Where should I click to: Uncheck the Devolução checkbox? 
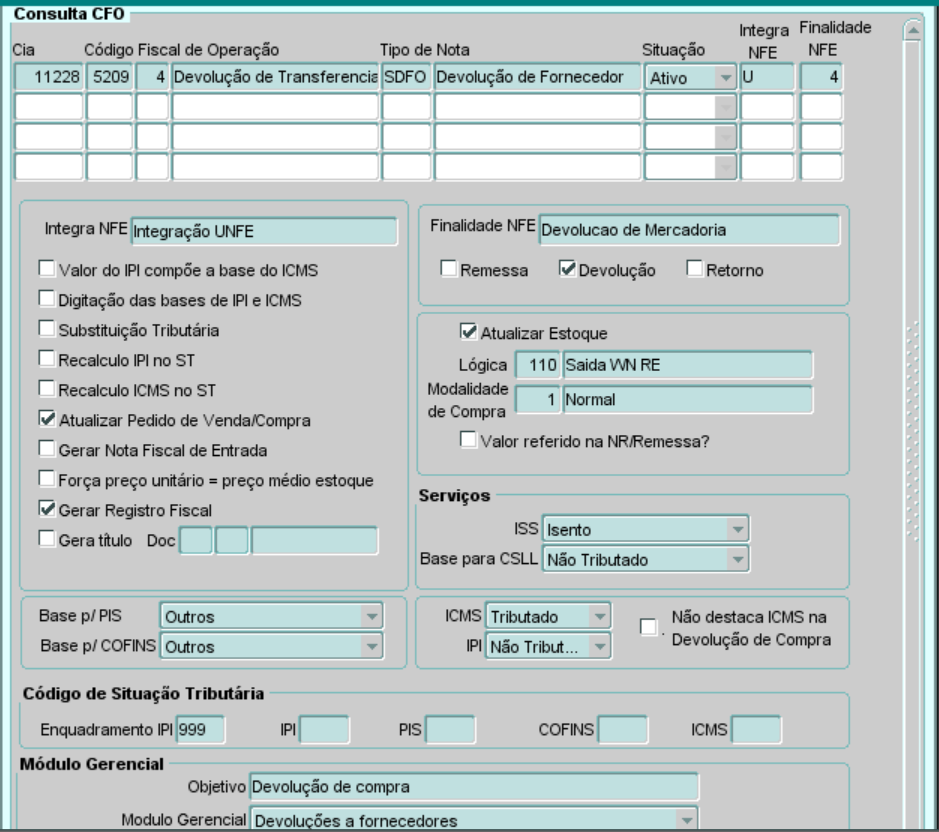(567, 268)
